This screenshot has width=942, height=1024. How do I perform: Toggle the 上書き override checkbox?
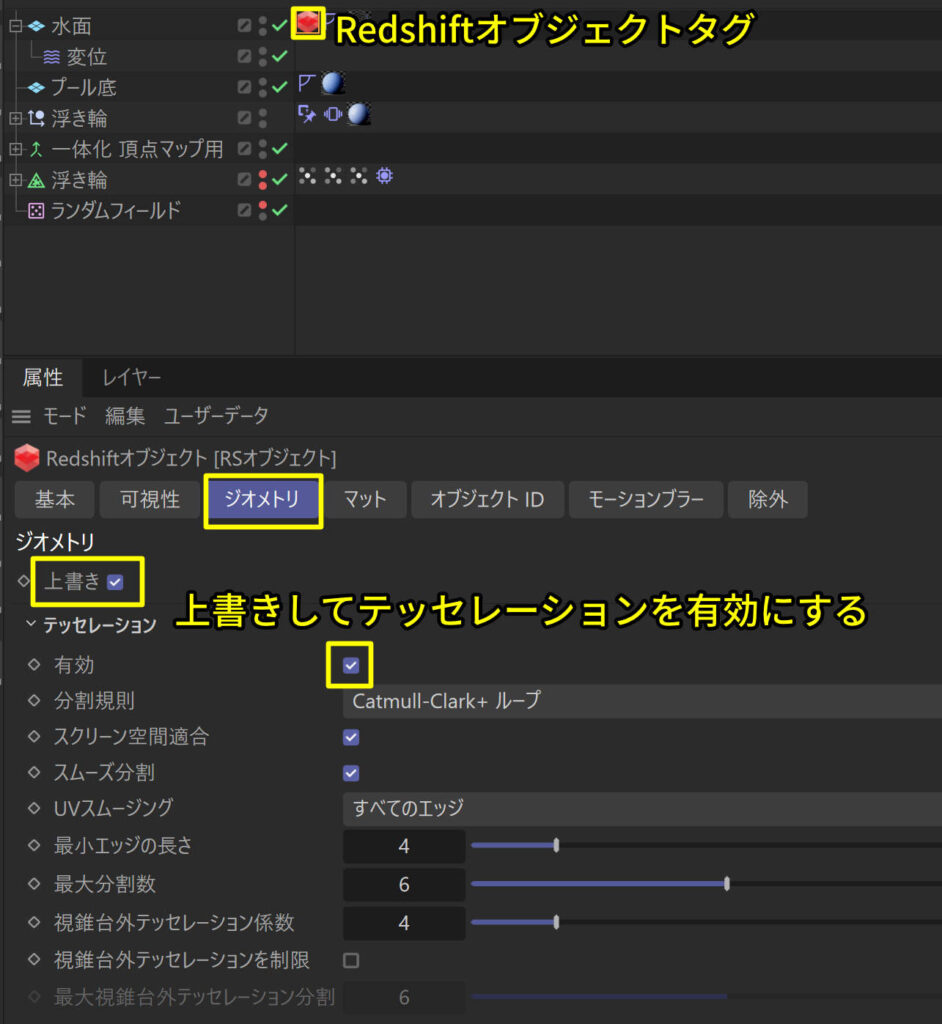pos(115,582)
